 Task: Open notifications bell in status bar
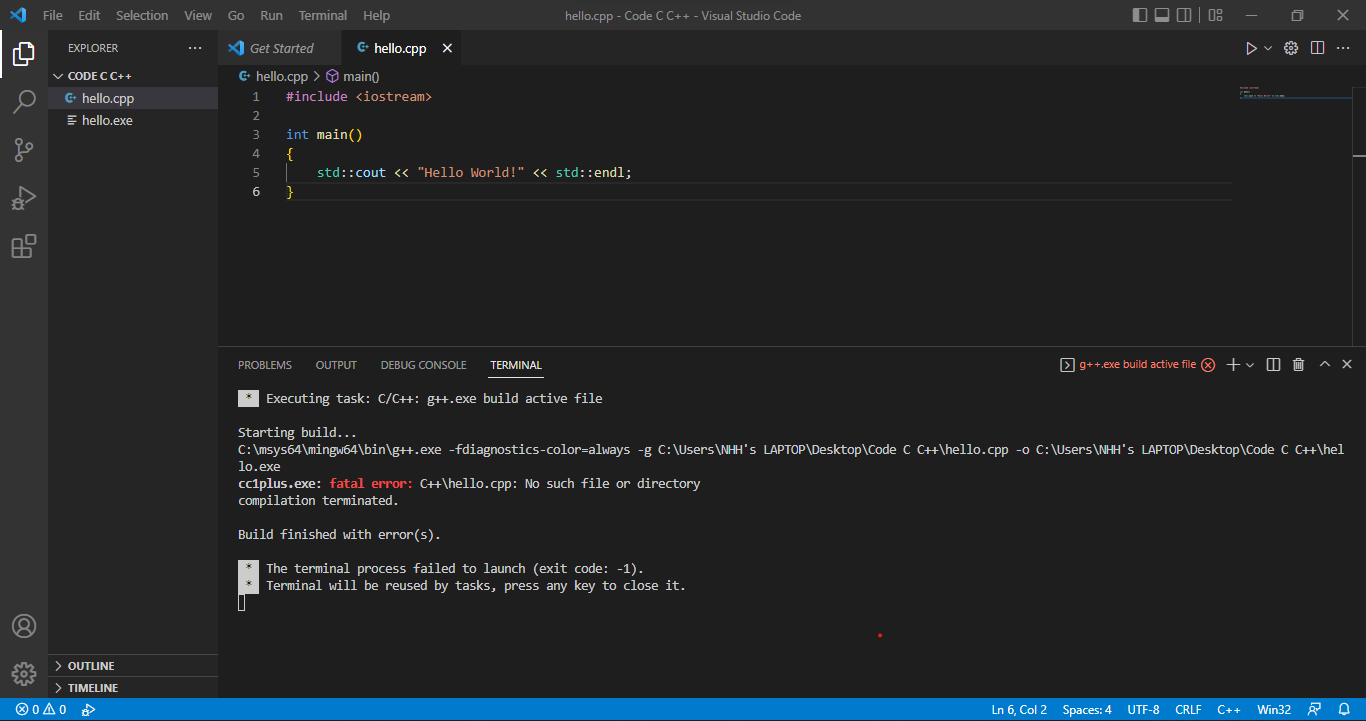[x=1343, y=710]
